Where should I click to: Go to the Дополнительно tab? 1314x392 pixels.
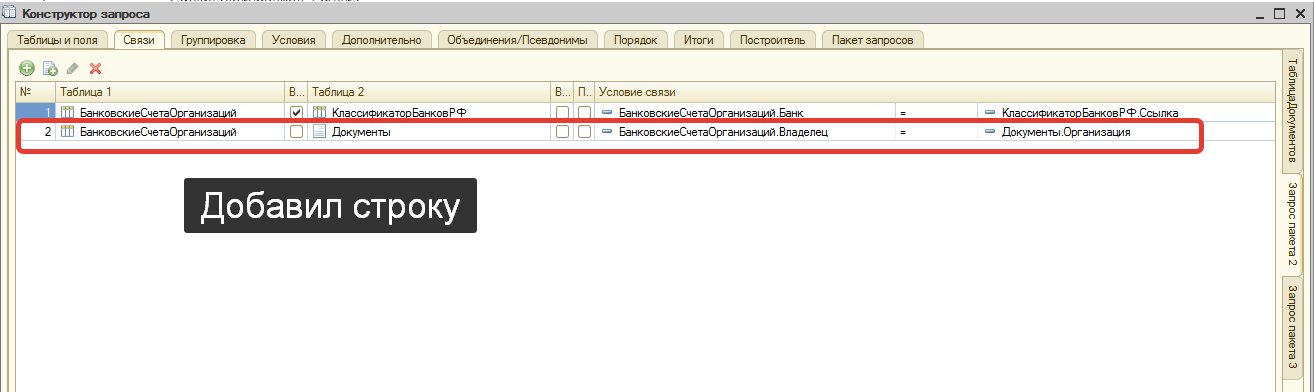(x=382, y=40)
